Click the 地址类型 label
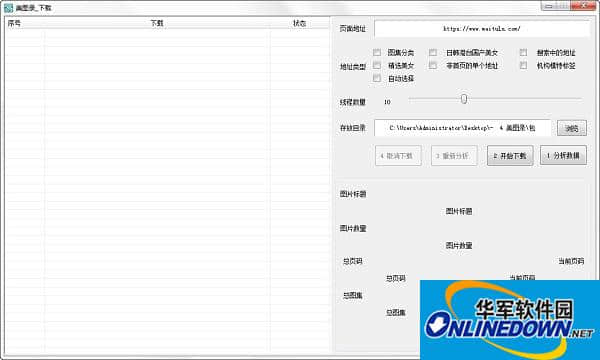Image resolution: width=600 pixels, height=360 pixels. coord(353,67)
